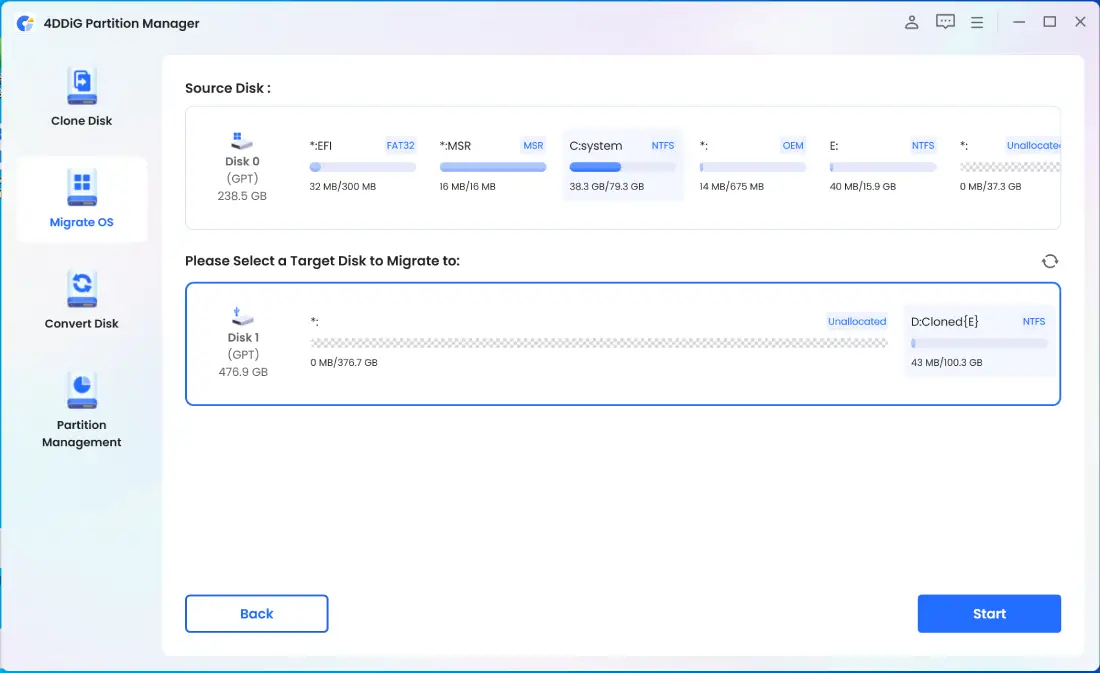Open the Clone Disk sidebar icon

click(82, 86)
